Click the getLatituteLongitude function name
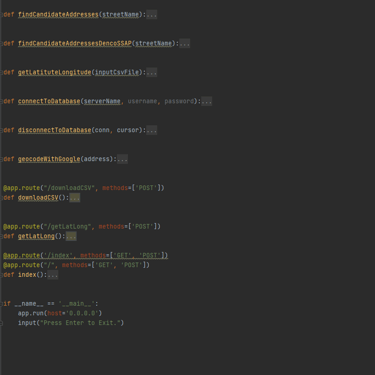Viewport: 375px width, 375px height. 54,72
